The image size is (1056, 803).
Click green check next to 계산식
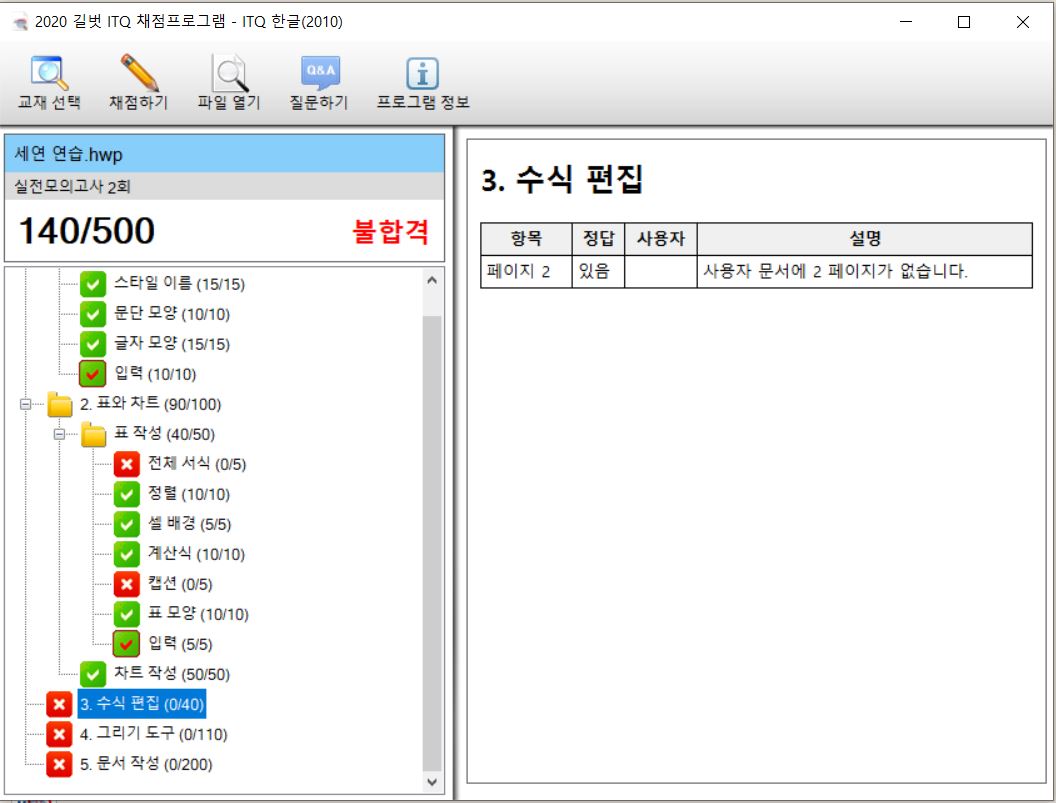coord(126,554)
